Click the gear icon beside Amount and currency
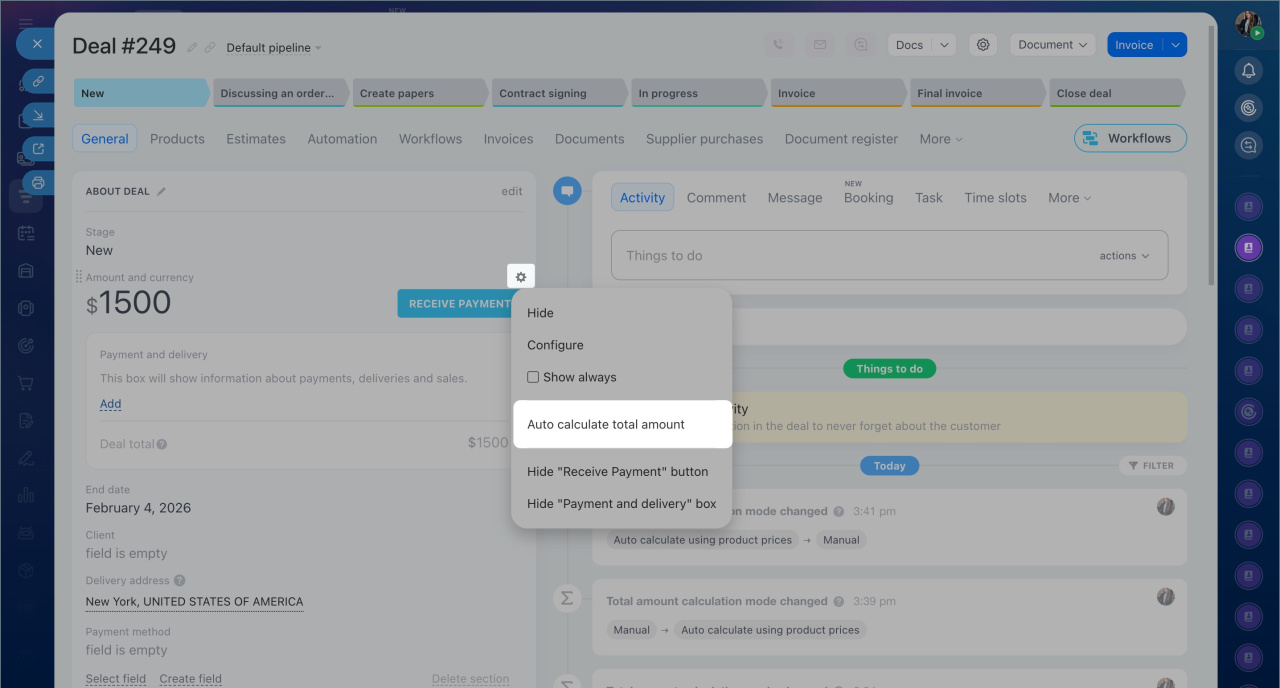This screenshot has width=1280, height=688. click(x=520, y=277)
